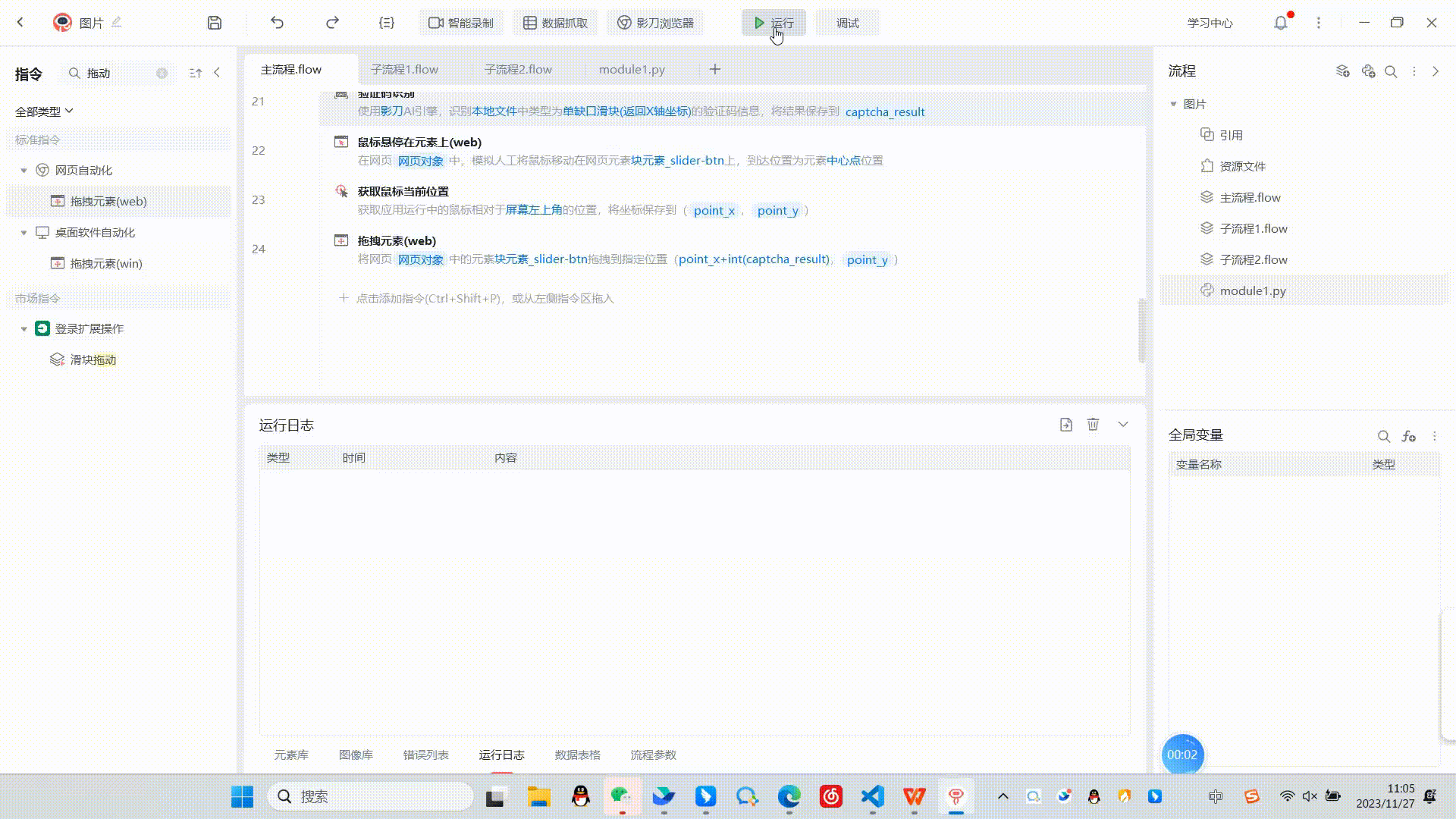Search global variables magnifier icon
The width and height of the screenshot is (1456, 819).
[1384, 436]
